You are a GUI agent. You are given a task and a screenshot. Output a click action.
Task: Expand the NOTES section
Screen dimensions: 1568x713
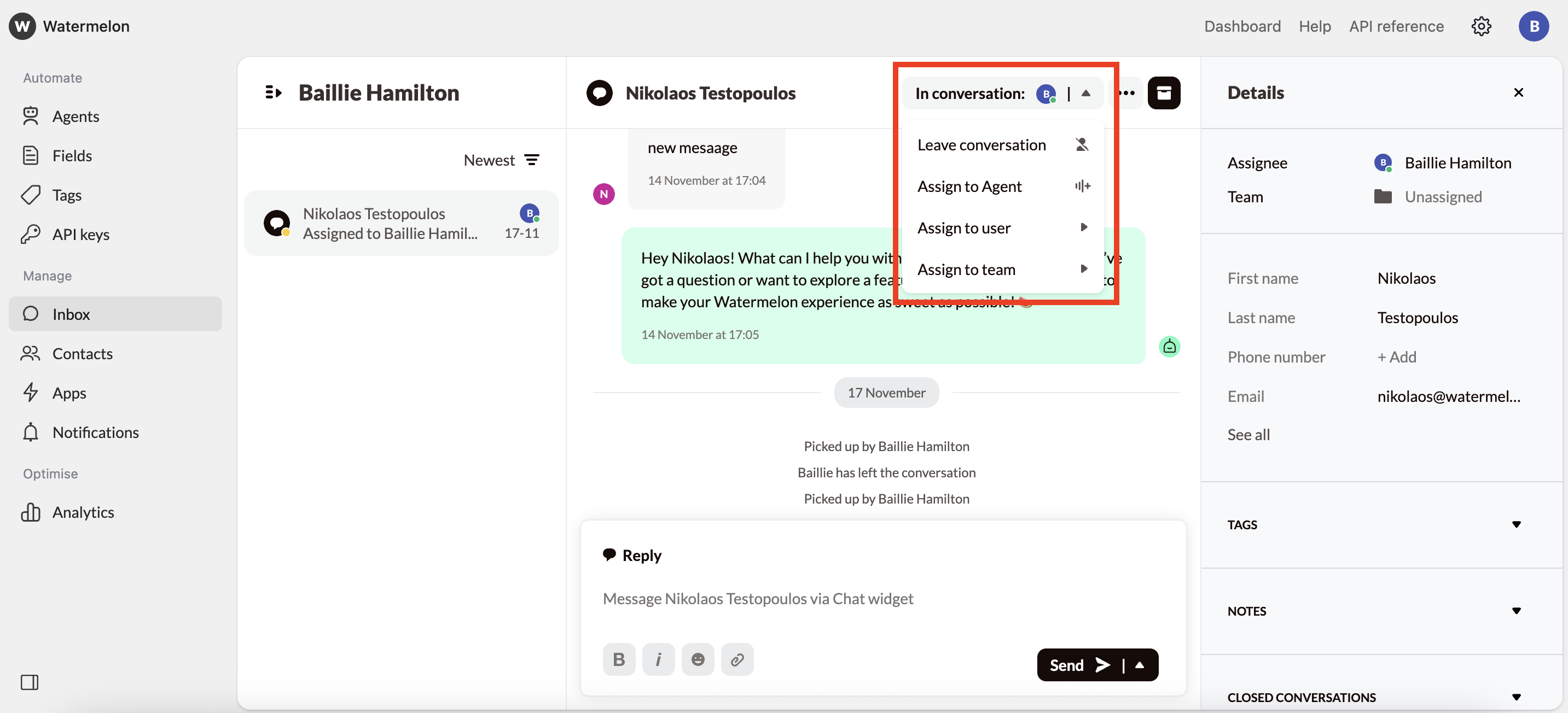click(1515, 611)
